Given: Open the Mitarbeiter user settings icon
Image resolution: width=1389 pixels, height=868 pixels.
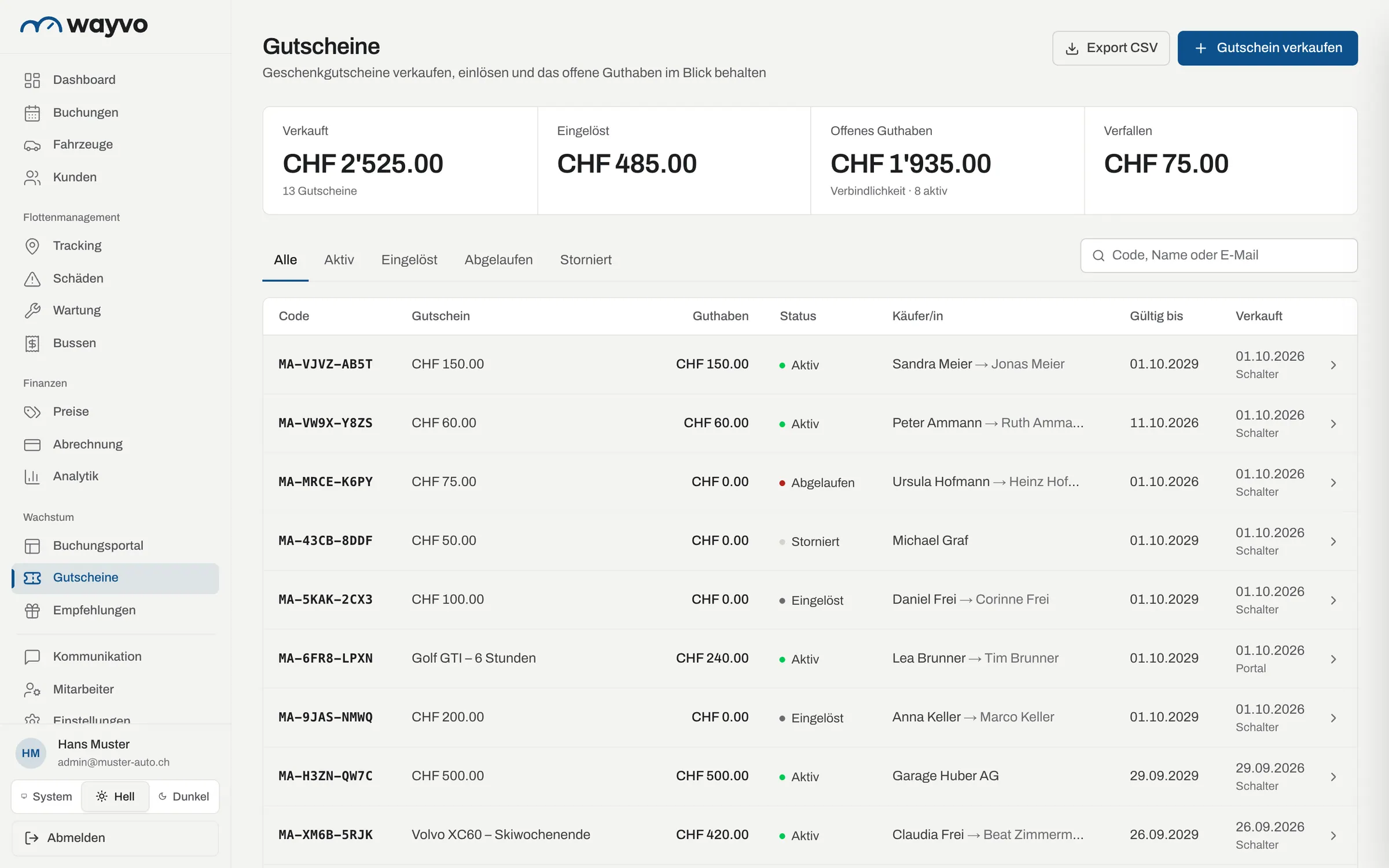Looking at the screenshot, I should 32,690.
